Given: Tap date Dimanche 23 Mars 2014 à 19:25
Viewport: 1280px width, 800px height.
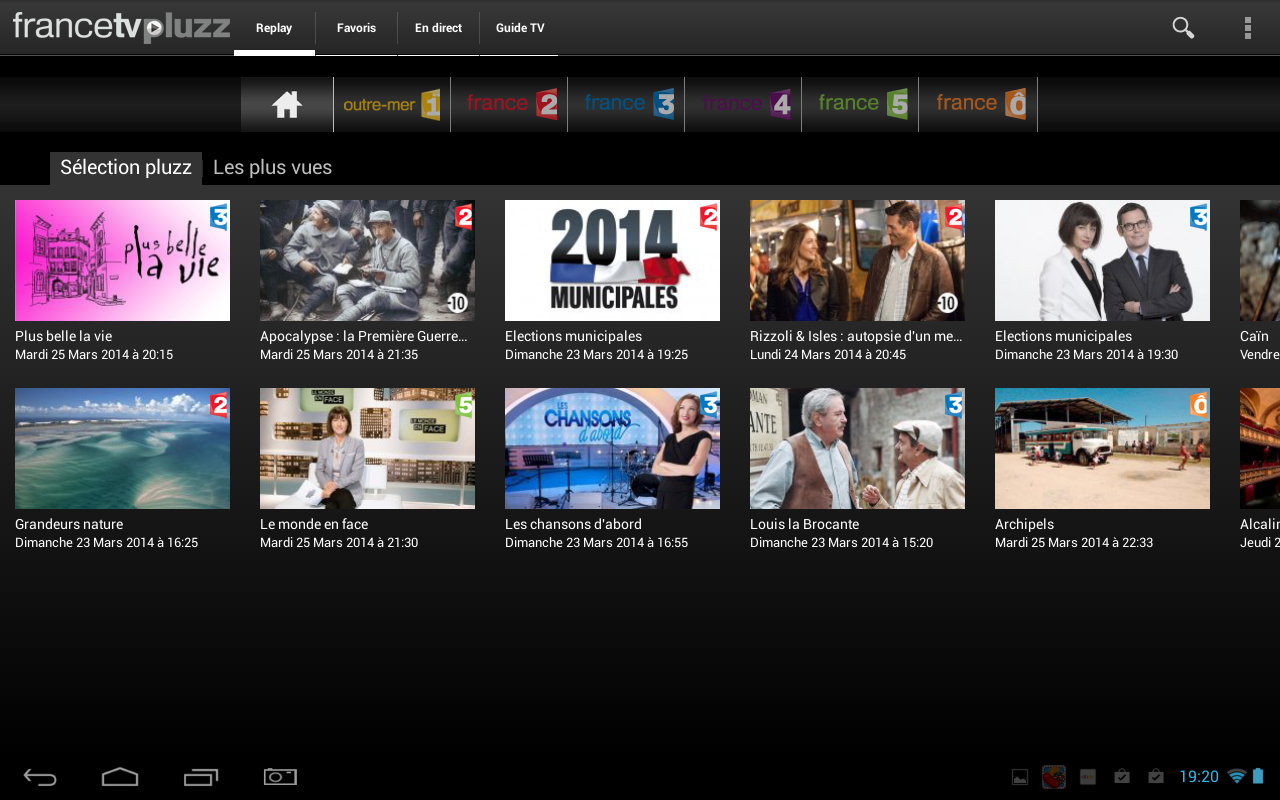Looking at the screenshot, I should point(596,355).
